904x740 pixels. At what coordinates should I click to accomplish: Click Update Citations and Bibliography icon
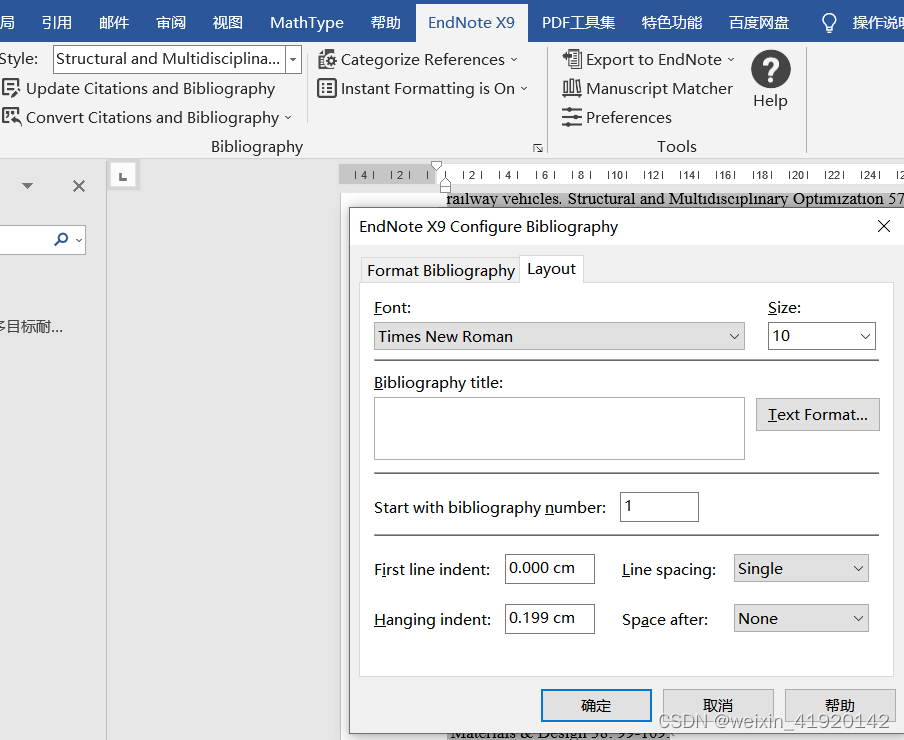(10, 88)
